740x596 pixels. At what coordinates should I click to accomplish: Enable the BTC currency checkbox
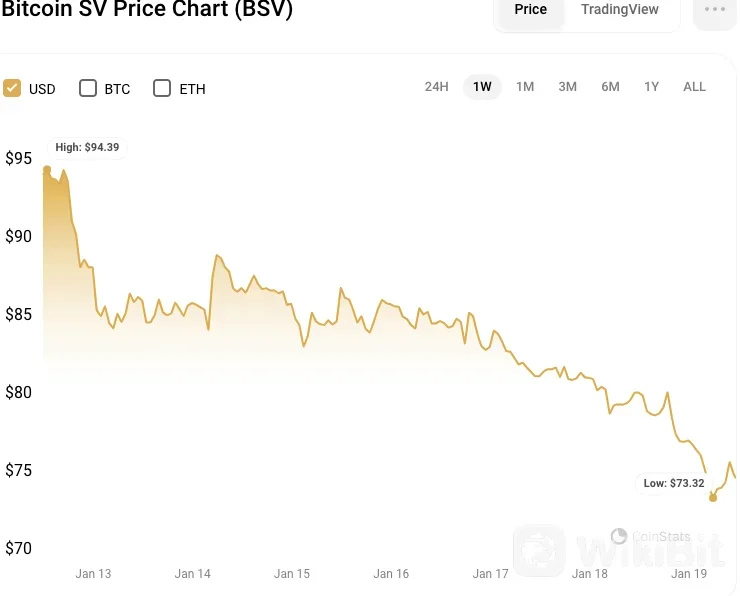click(x=88, y=88)
